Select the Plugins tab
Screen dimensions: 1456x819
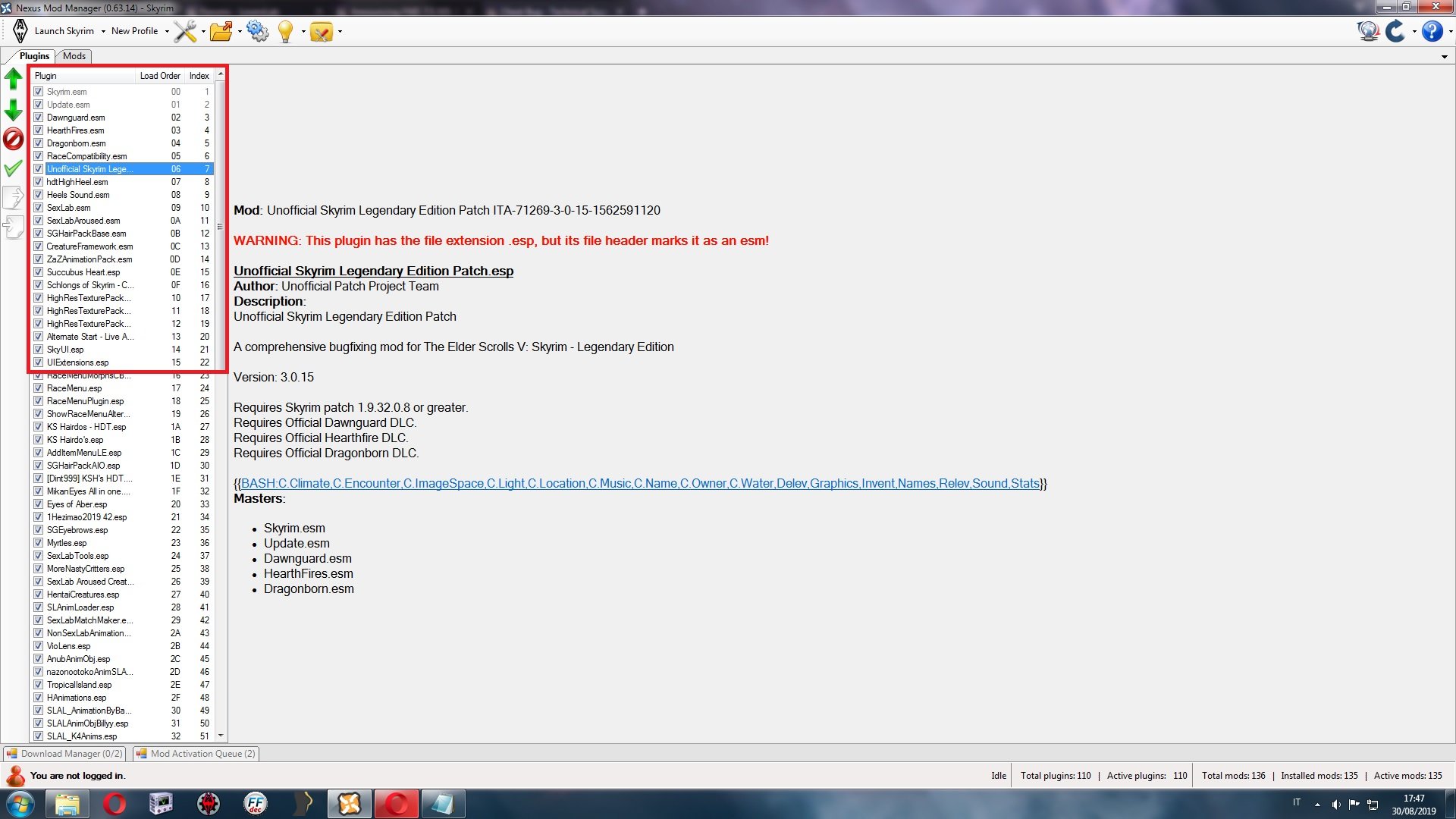[34, 56]
